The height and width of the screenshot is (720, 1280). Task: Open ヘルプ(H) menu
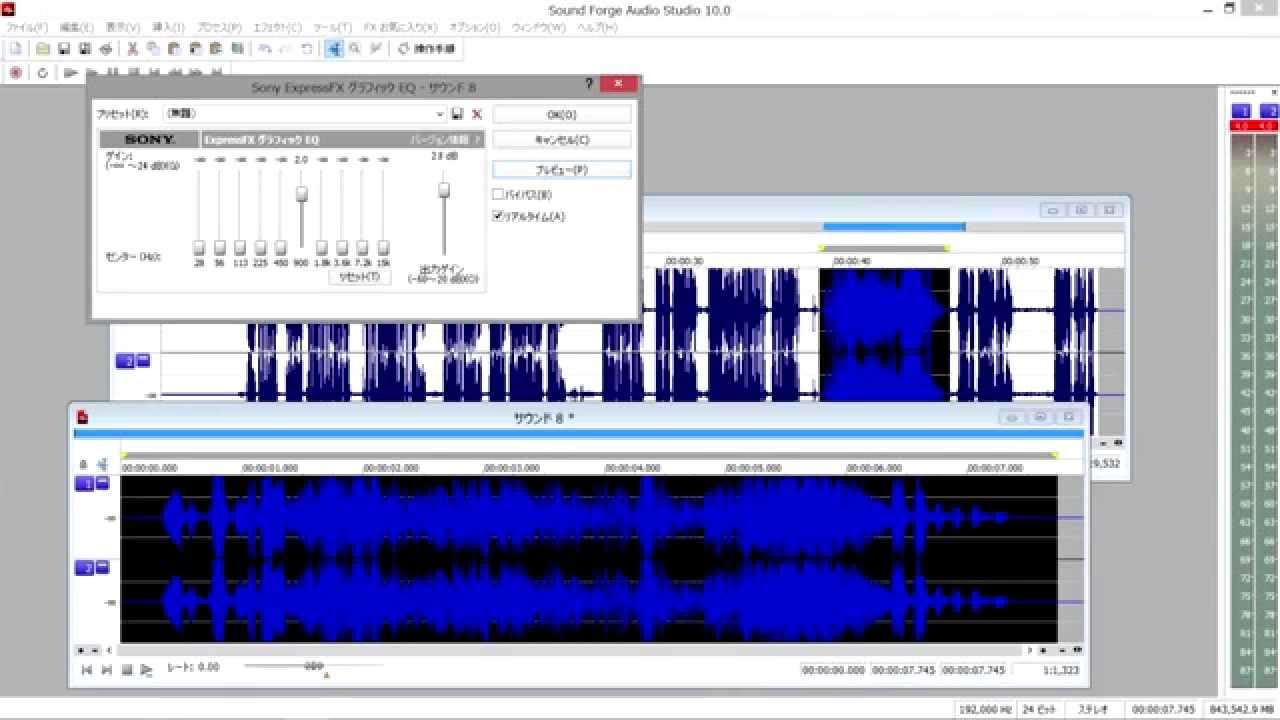pos(596,27)
